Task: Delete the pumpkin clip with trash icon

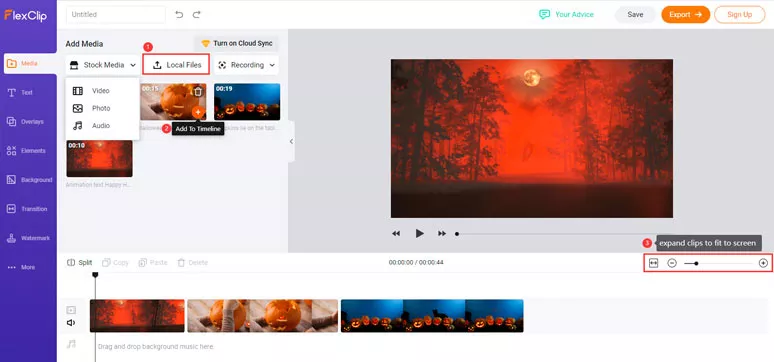Action: click(198, 91)
